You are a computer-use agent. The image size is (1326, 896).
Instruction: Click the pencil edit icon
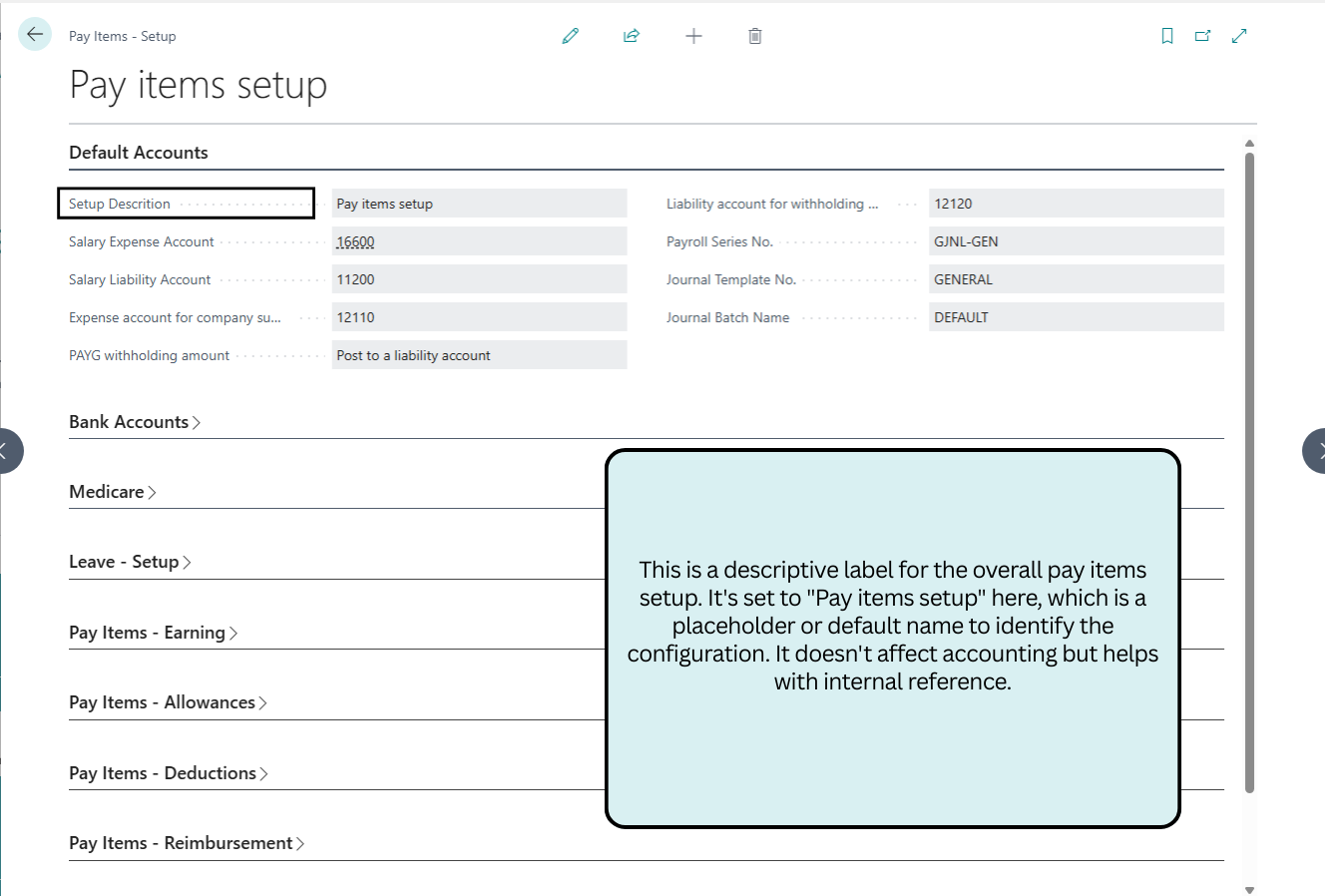571,36
